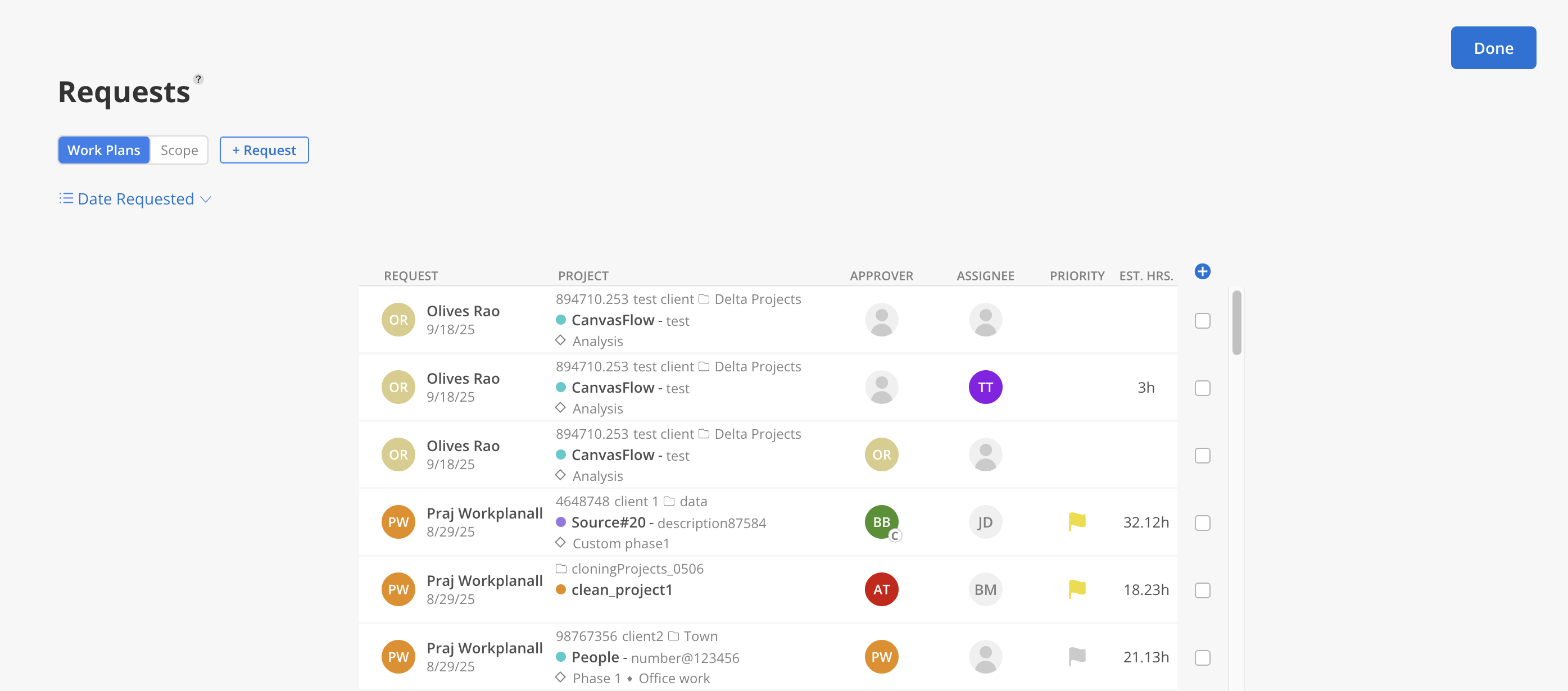Click the sort list icon beside Date Requested
Screen dimensions: 1568x691
click(x=66, y=198)
